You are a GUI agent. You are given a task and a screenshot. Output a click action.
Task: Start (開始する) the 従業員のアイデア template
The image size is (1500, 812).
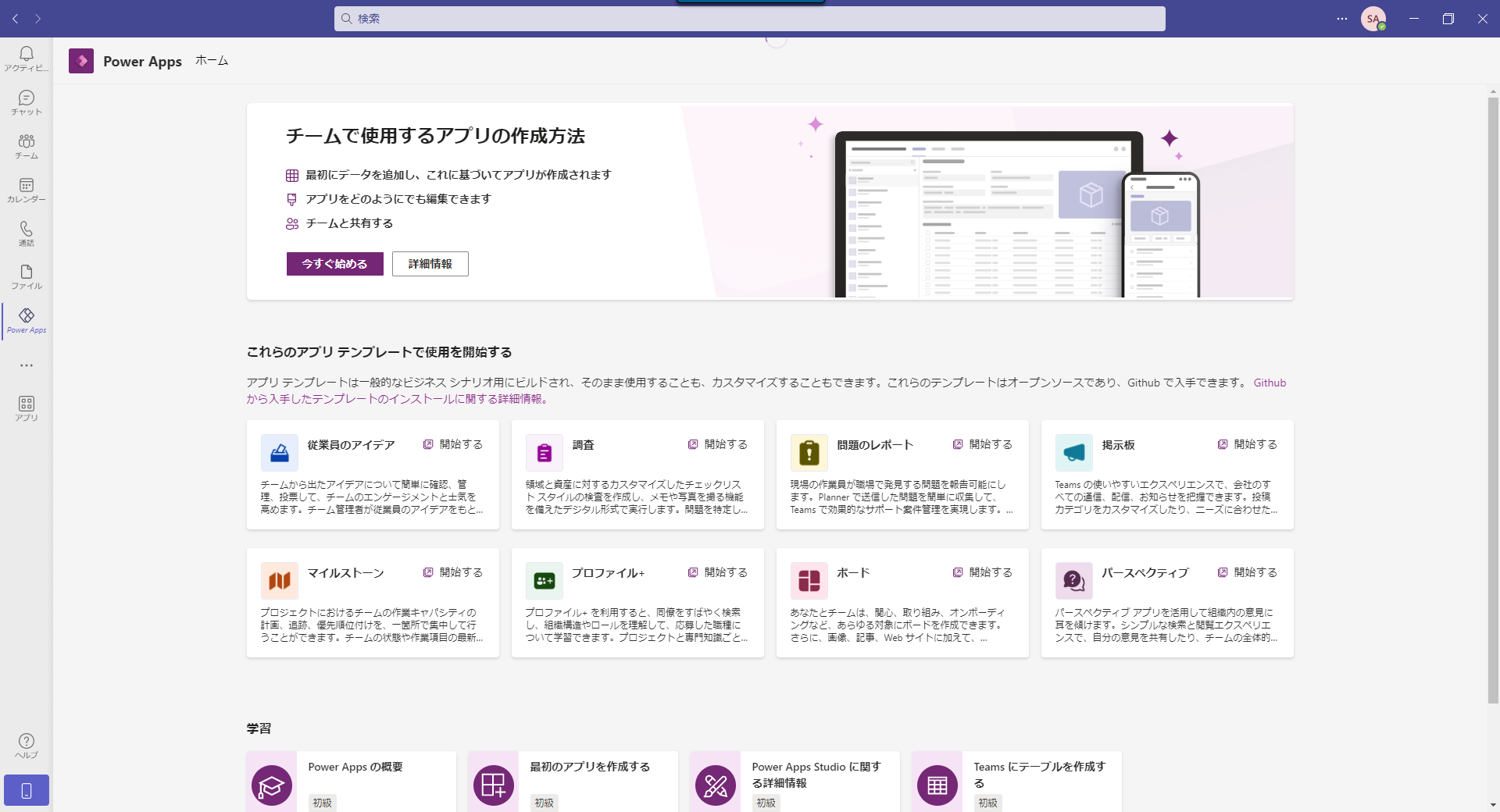pyautogui.click(x=453, y=444)
